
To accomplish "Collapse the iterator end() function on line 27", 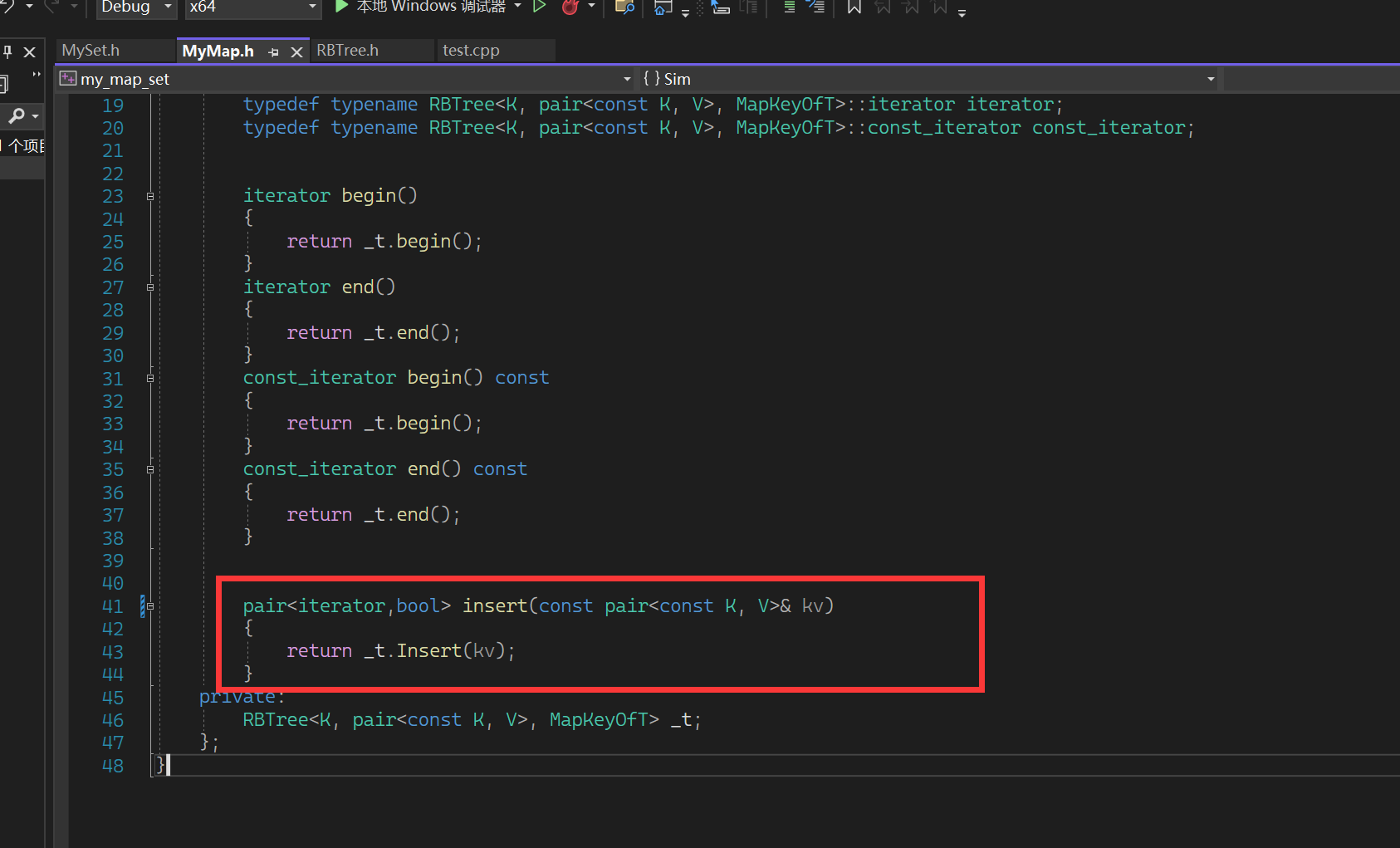I will [x=150, y=287].
